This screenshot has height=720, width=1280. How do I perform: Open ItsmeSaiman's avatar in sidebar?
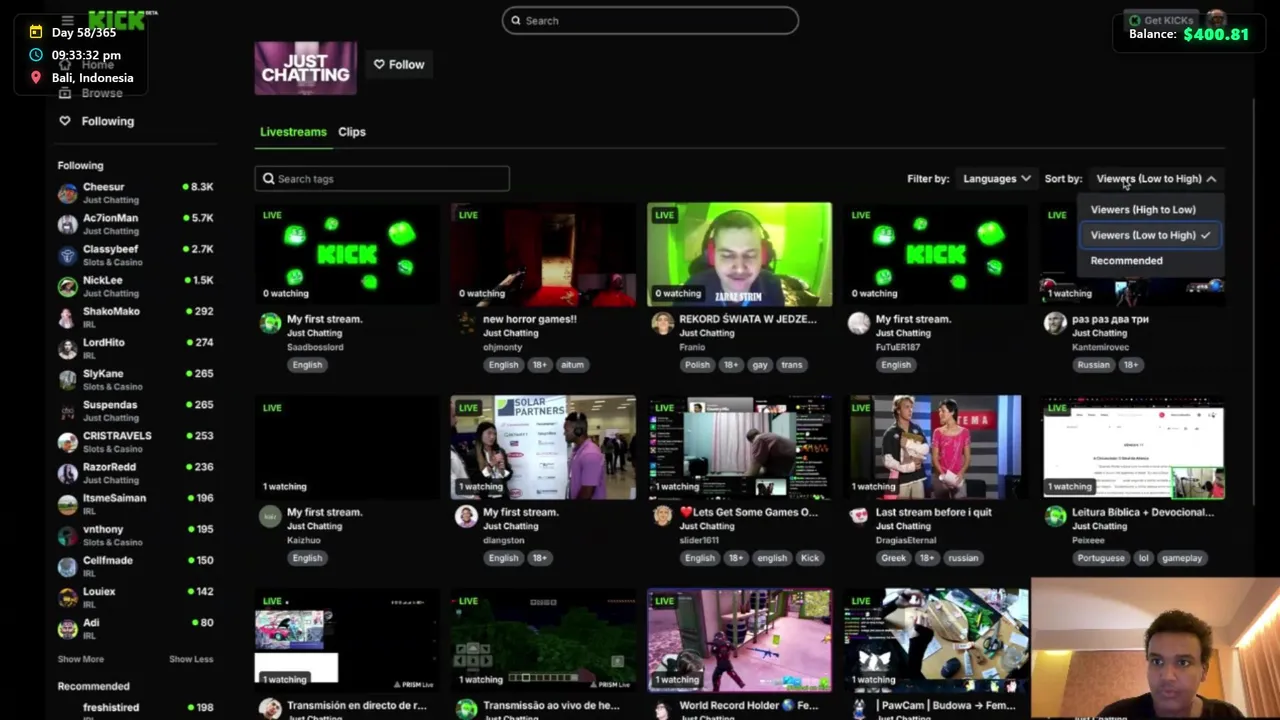[67, 503]
